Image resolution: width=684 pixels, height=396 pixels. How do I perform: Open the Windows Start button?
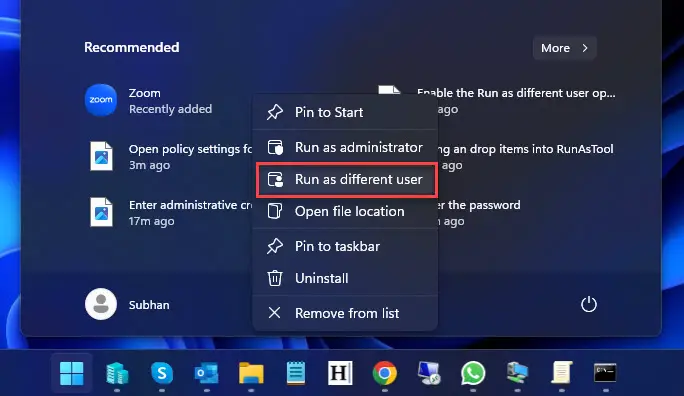[x=72, y=373]
